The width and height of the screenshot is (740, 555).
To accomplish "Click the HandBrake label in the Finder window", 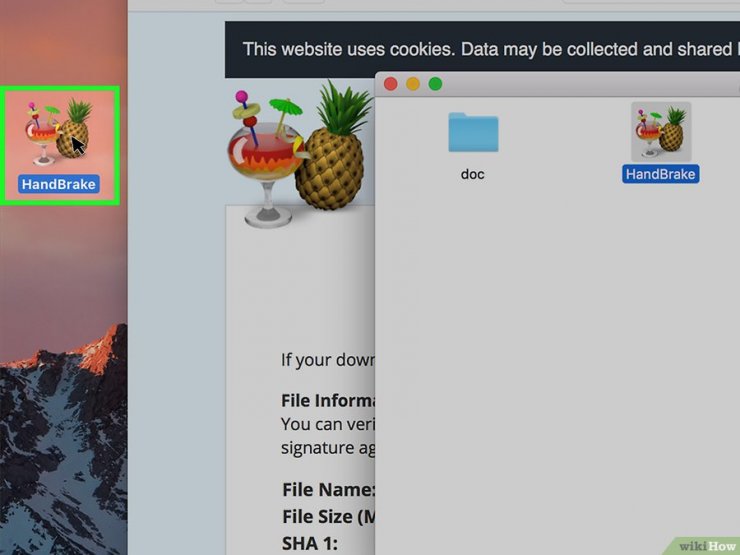I will pos(660,174).
